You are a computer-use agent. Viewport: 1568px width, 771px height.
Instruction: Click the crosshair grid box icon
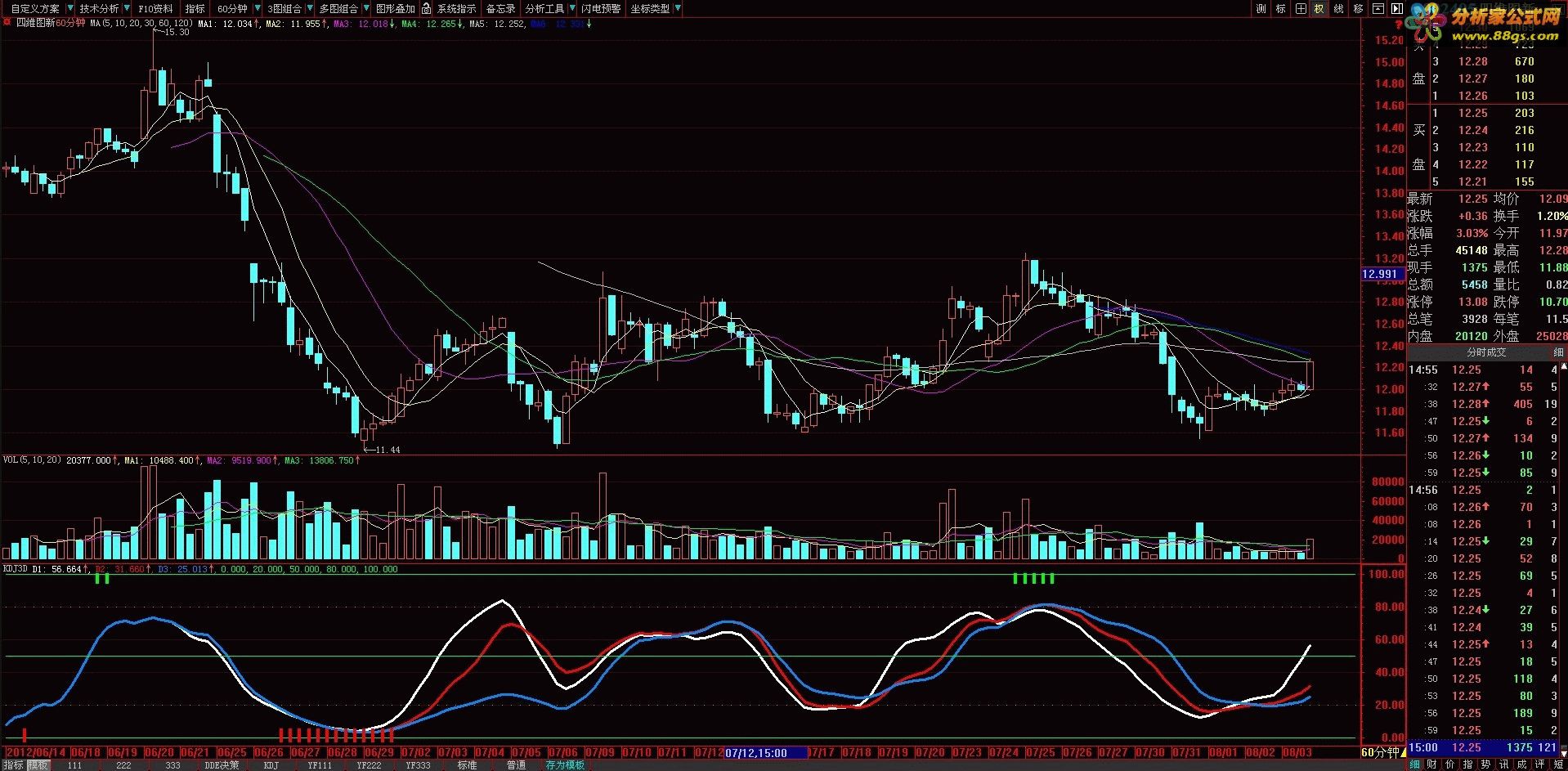point(1300,8)
